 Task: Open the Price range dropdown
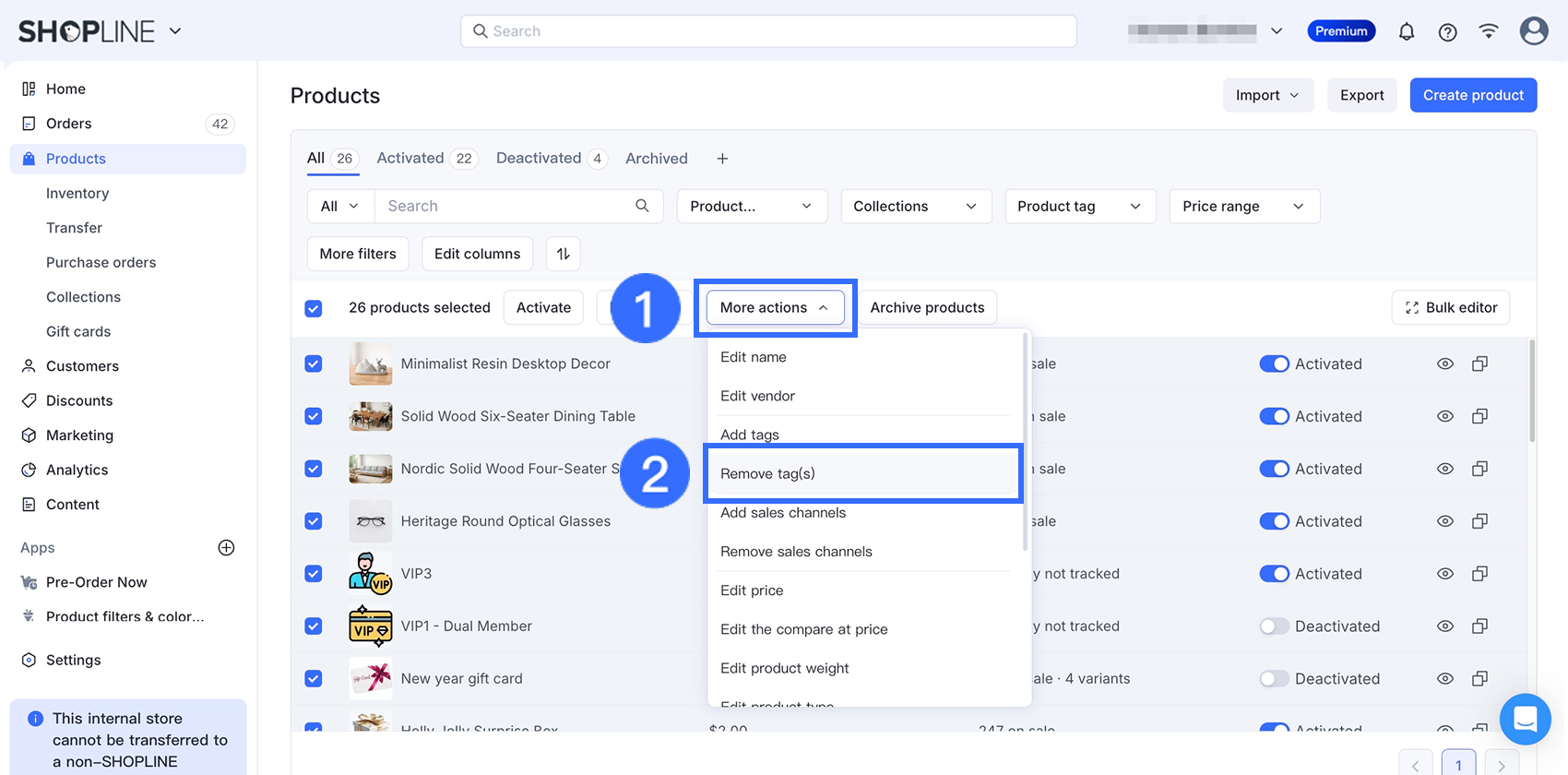point(1243,207)
